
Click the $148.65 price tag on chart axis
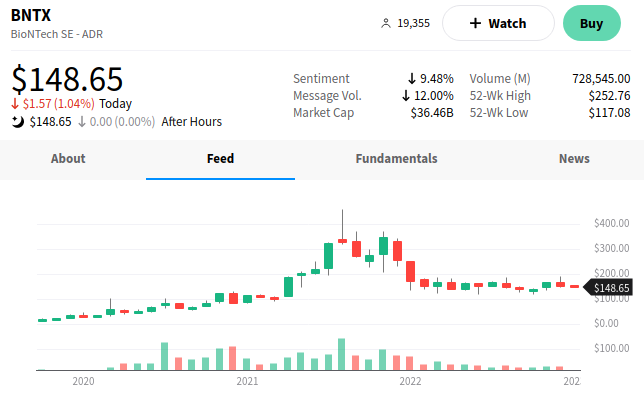click(x=608, y=288)
